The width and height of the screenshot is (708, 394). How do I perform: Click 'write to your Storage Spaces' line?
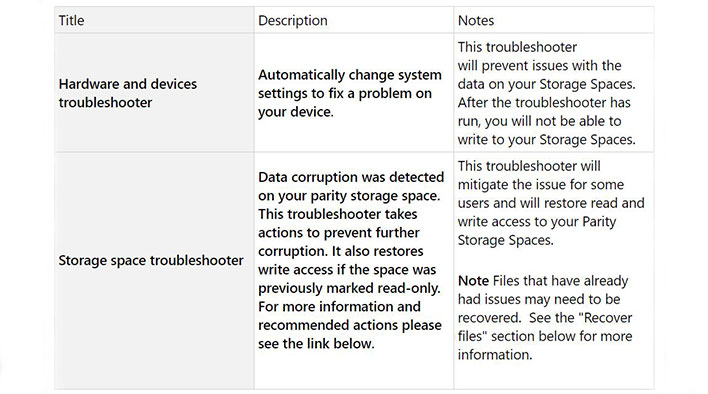[x=546, y=139]
